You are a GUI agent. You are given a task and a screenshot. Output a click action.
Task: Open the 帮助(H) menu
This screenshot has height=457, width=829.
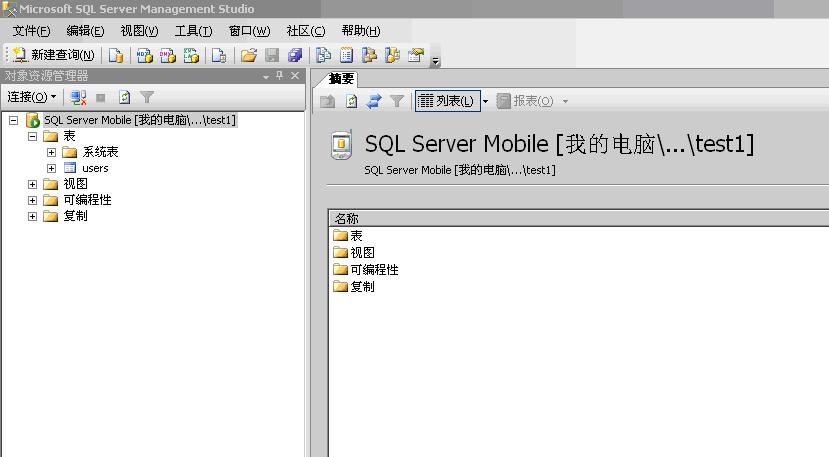click(x=361, y=31)
